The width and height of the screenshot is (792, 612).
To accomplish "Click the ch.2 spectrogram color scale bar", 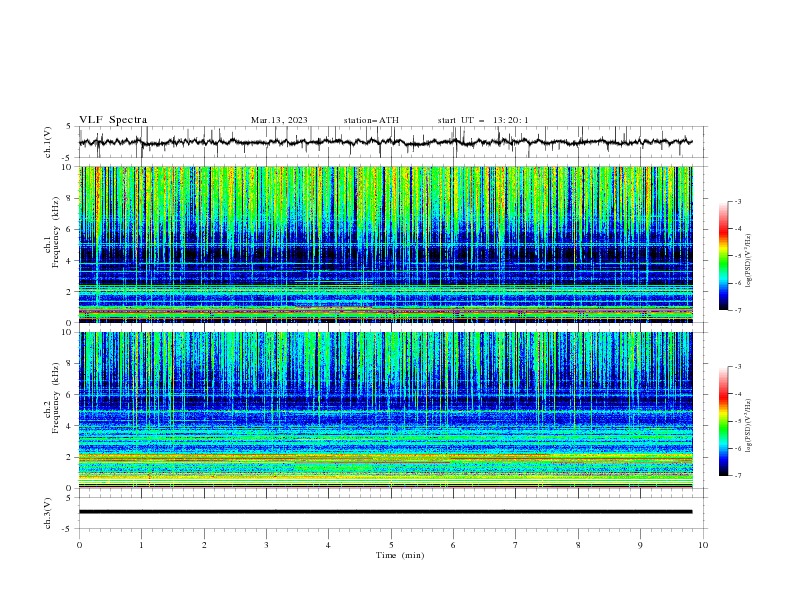I will click(724, 421).
